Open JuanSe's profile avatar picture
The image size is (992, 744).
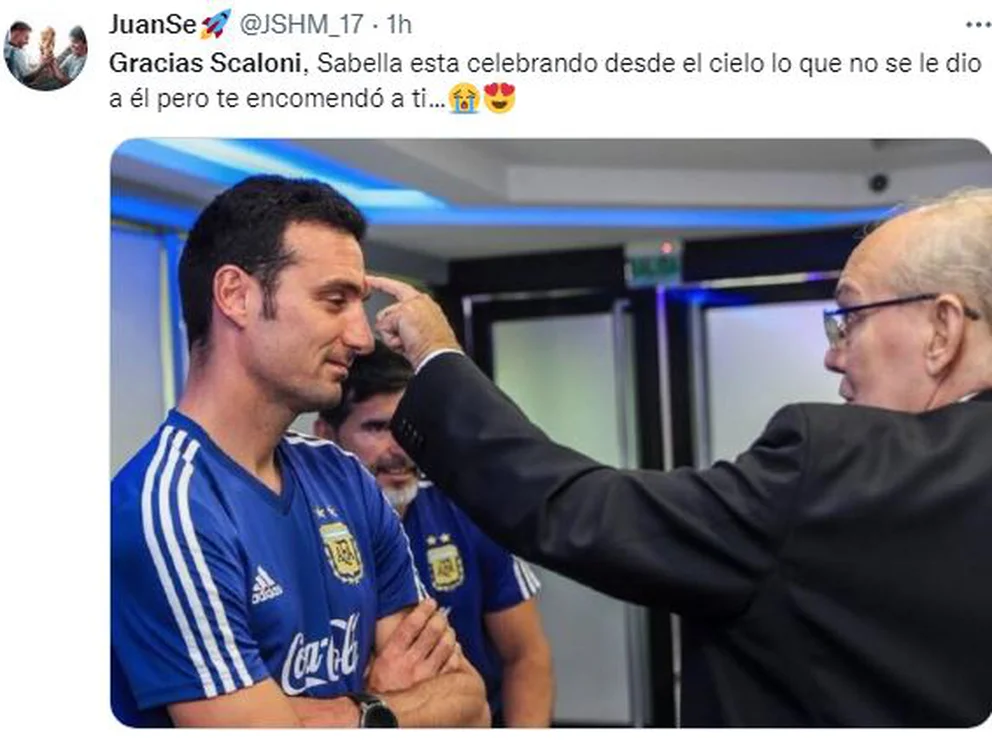click(x=46, y=54)
